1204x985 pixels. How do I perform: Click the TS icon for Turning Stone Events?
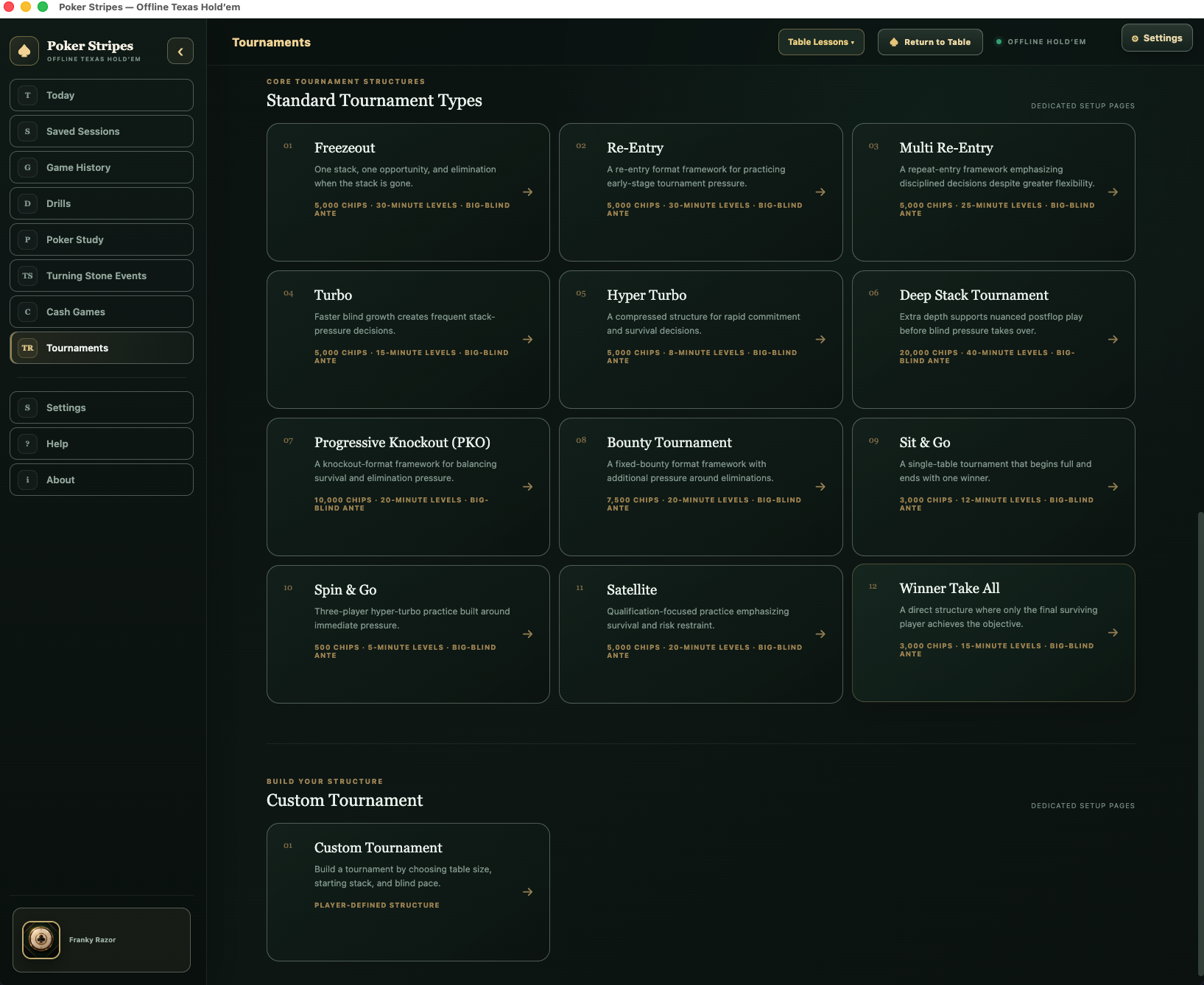pyautogui.click(x=28, y=276)
